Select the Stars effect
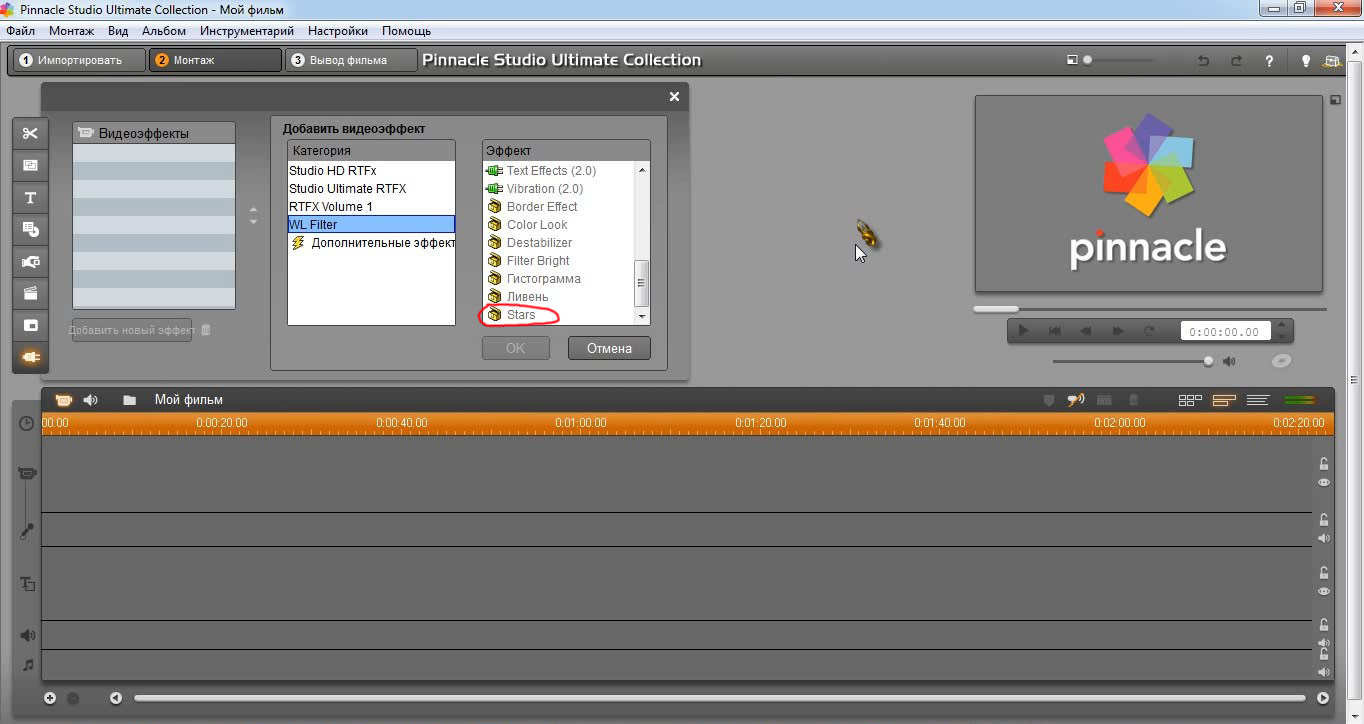 tap(520, 315)
